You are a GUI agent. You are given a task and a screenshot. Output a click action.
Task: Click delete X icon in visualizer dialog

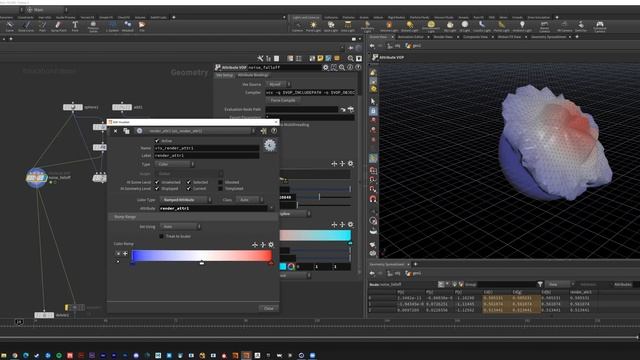click(x=116, y=131)
